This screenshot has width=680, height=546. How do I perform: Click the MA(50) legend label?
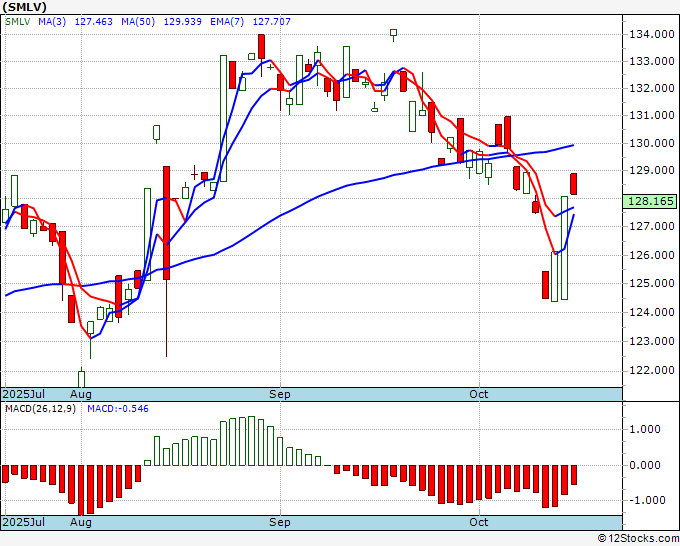pyautogui.click(x=138, y=22)
